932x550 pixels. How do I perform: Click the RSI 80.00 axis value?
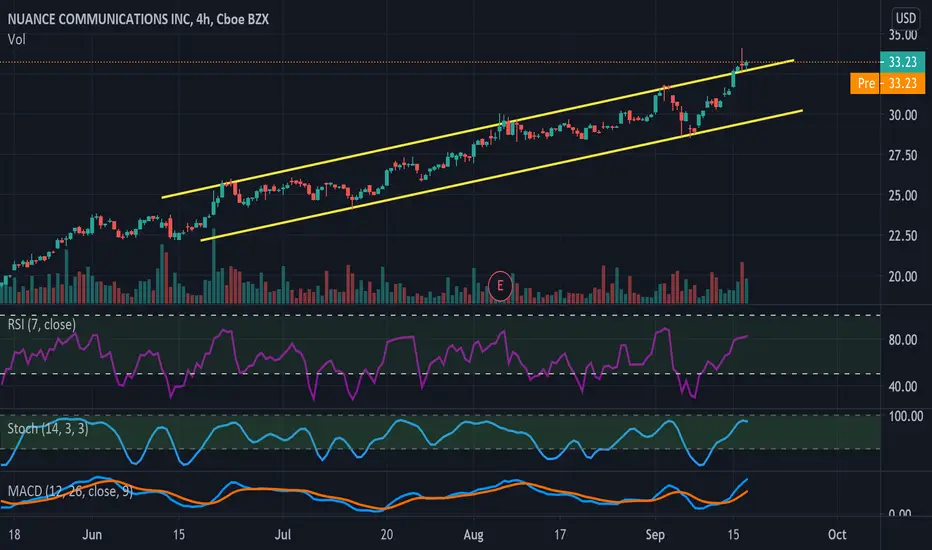pyautogui.click(x=902, y=340)
